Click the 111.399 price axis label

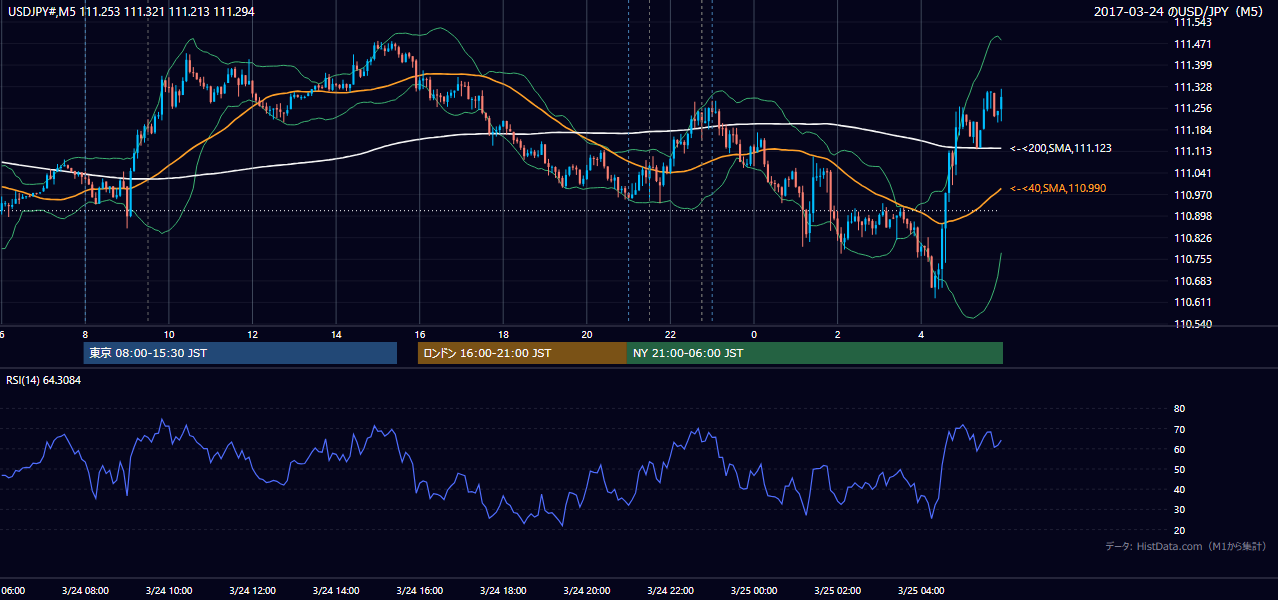click(1194, 65)
